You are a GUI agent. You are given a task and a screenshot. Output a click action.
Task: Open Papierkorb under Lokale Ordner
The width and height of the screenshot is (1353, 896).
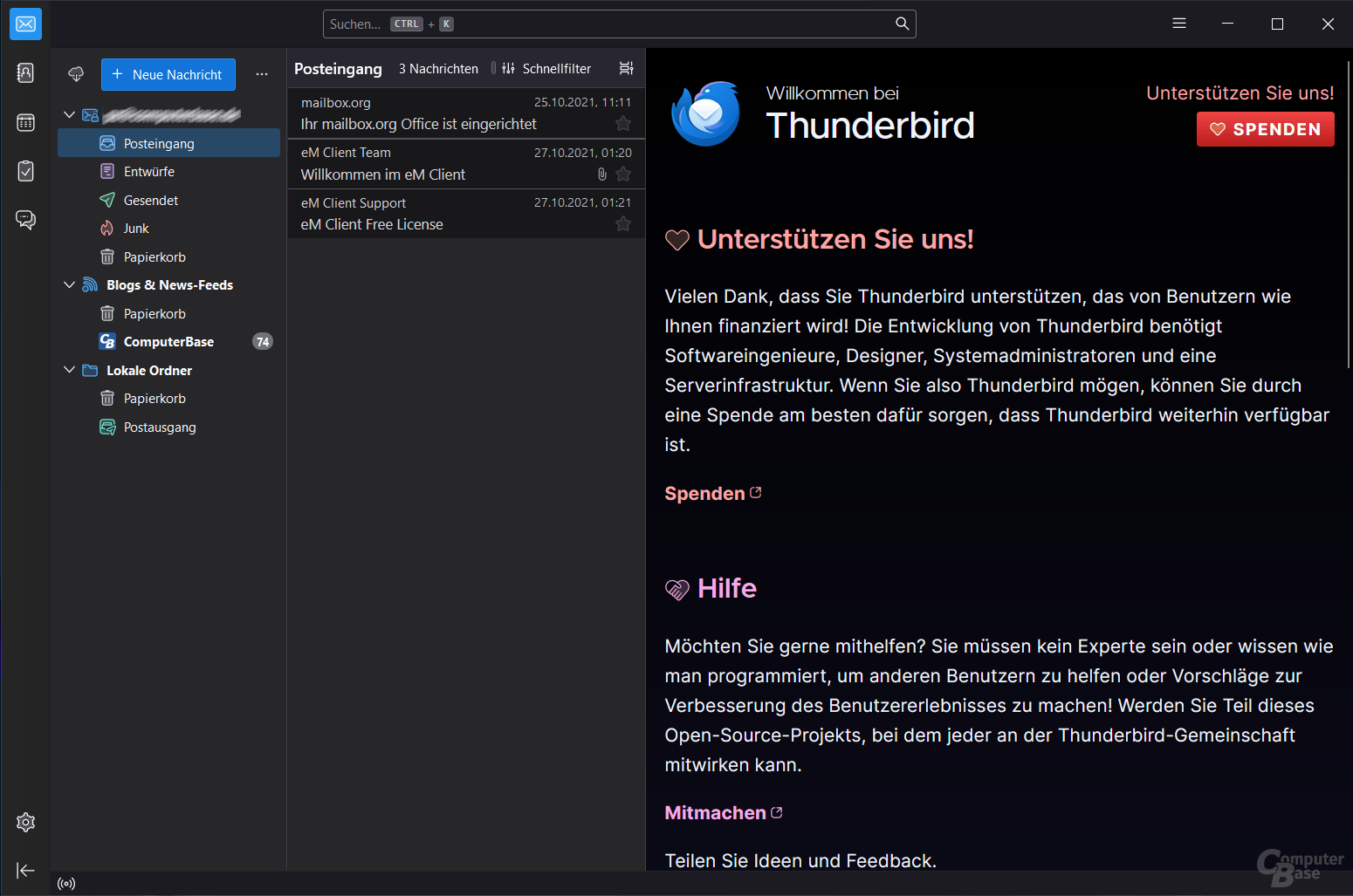coord(168,398)
